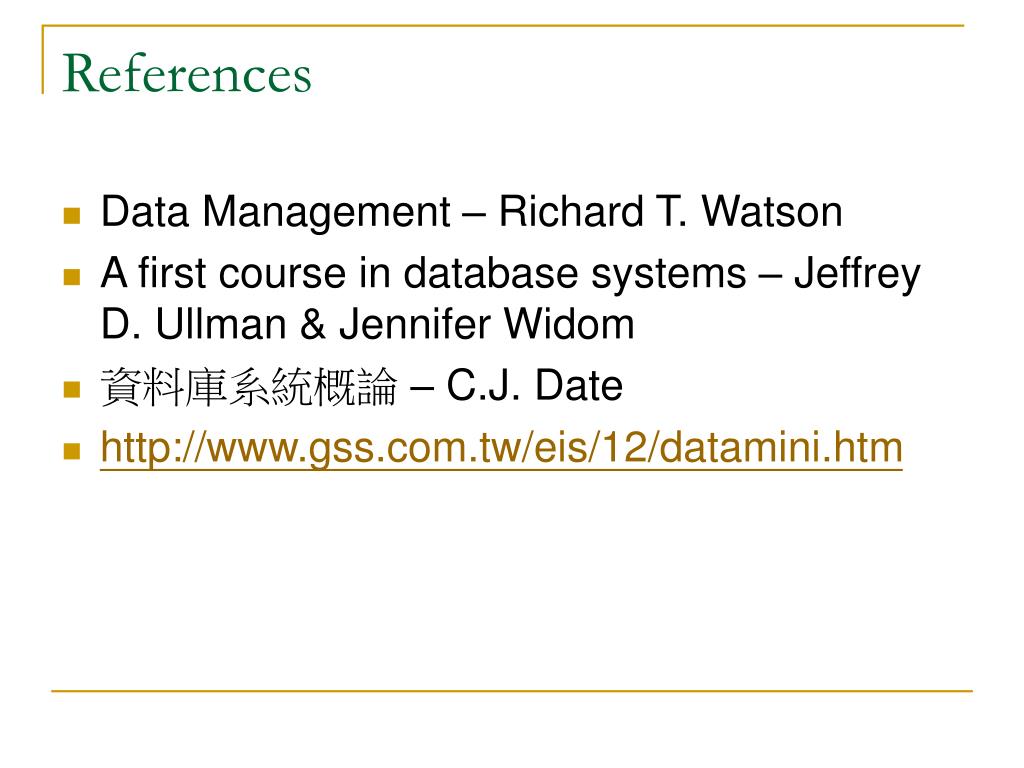Select the name "Jeffrey" on the second bullet
Viewport: 1024px width, 768px height.
(856, 273)
